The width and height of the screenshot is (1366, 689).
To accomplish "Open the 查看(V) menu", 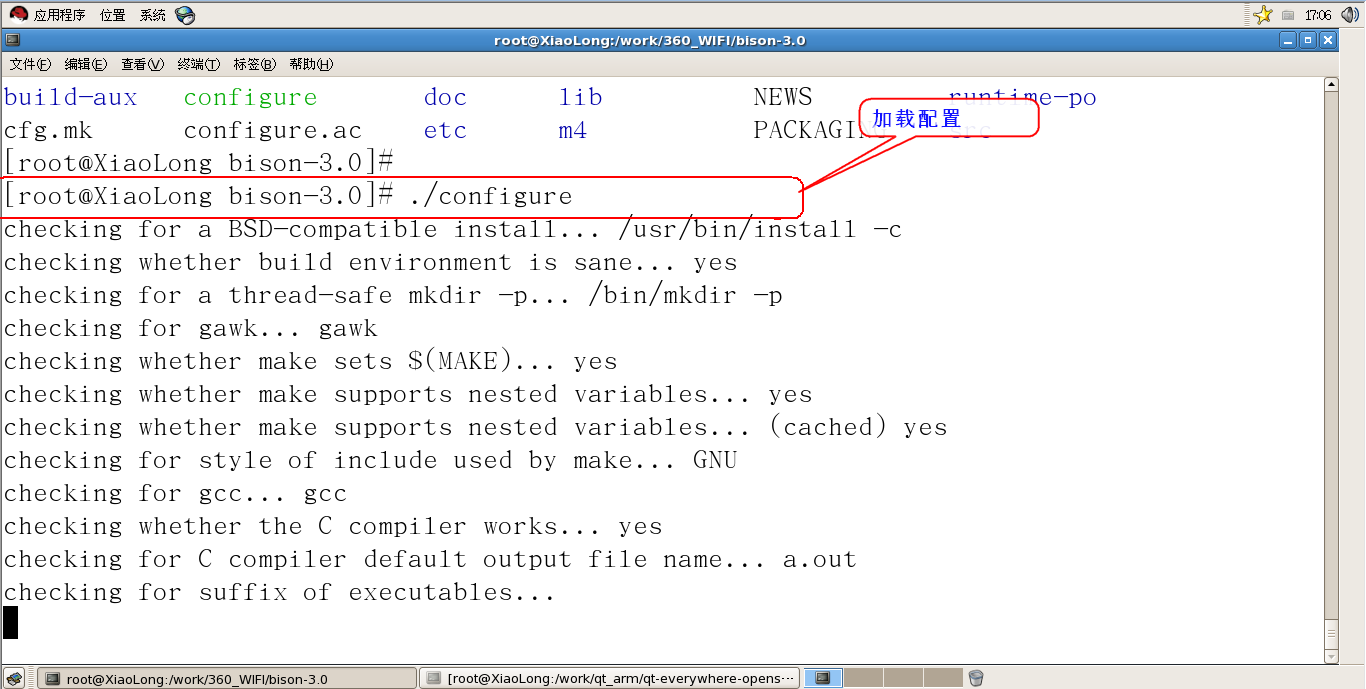I will tap(142, 64).
